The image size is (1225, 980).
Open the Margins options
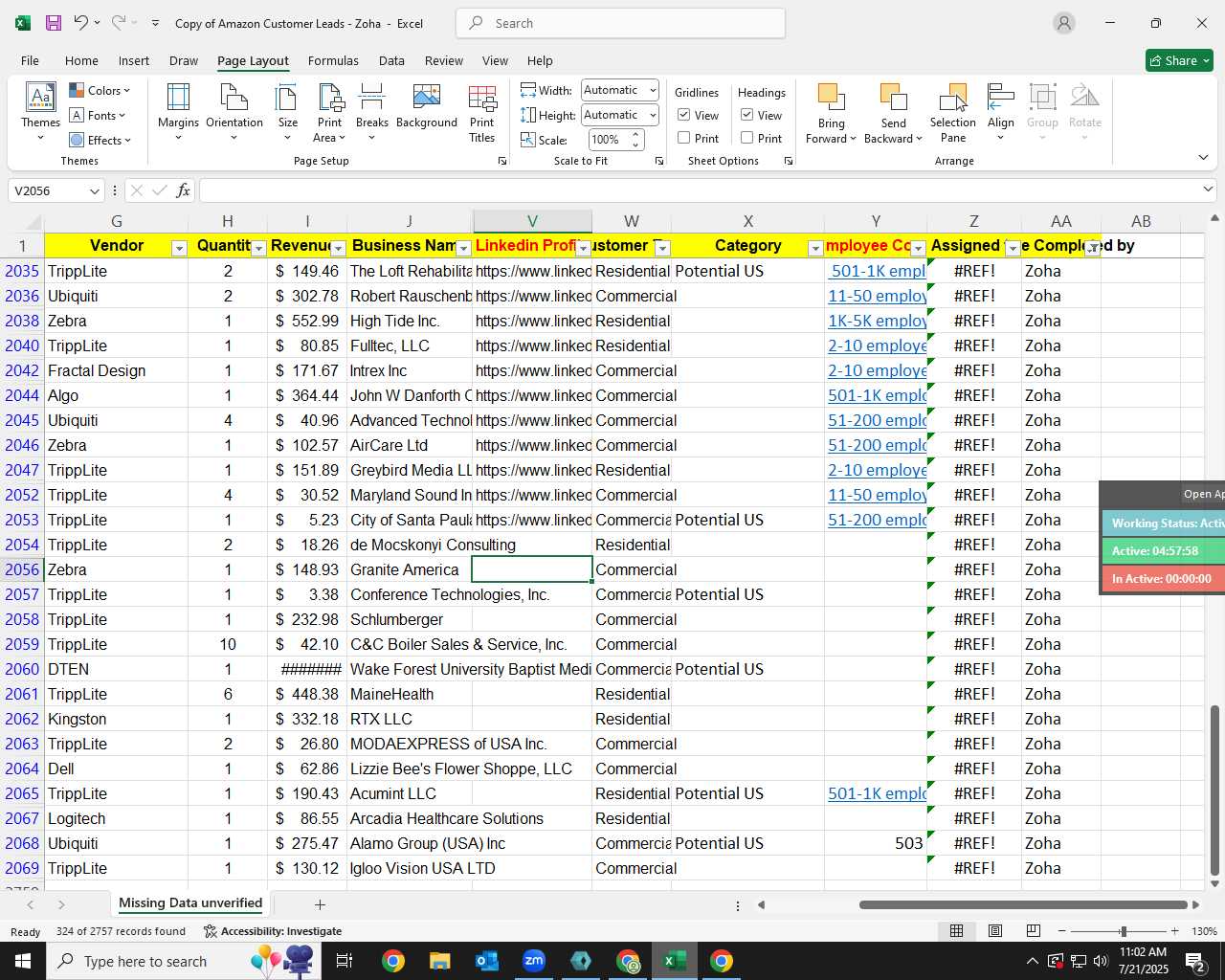pos(178,113)
